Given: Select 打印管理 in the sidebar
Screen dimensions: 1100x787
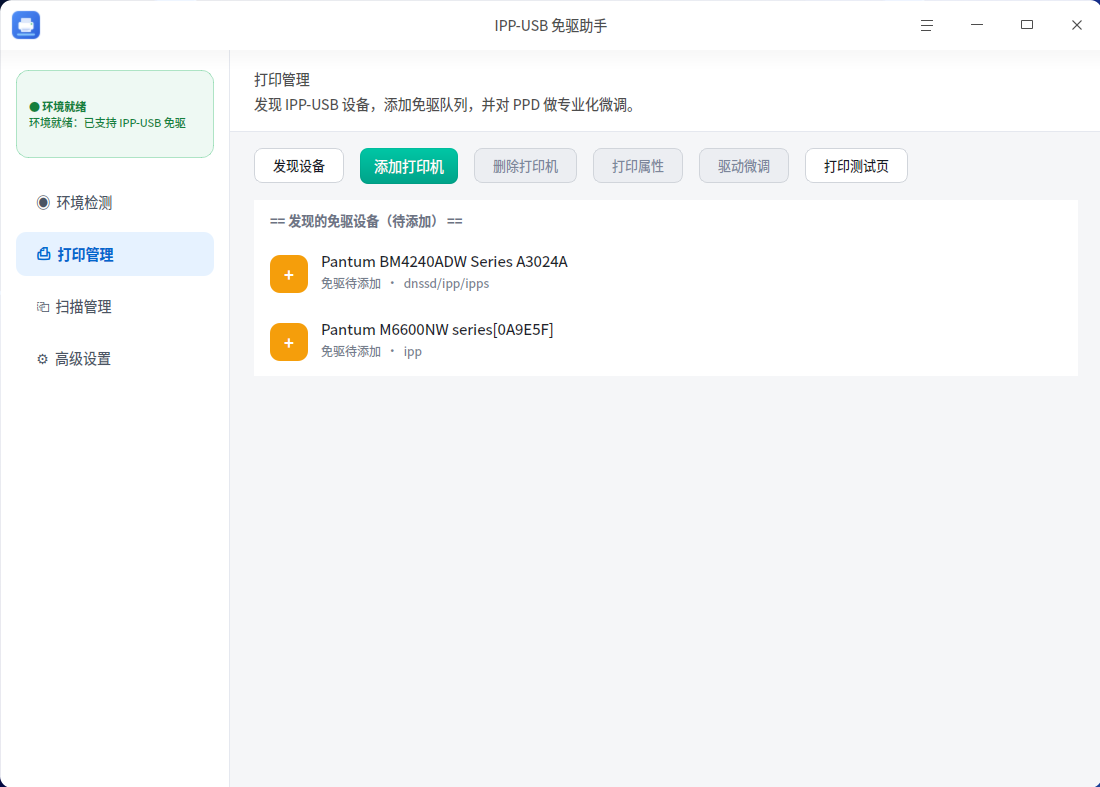Looking at the screenshot, I should tap(115, 254).
